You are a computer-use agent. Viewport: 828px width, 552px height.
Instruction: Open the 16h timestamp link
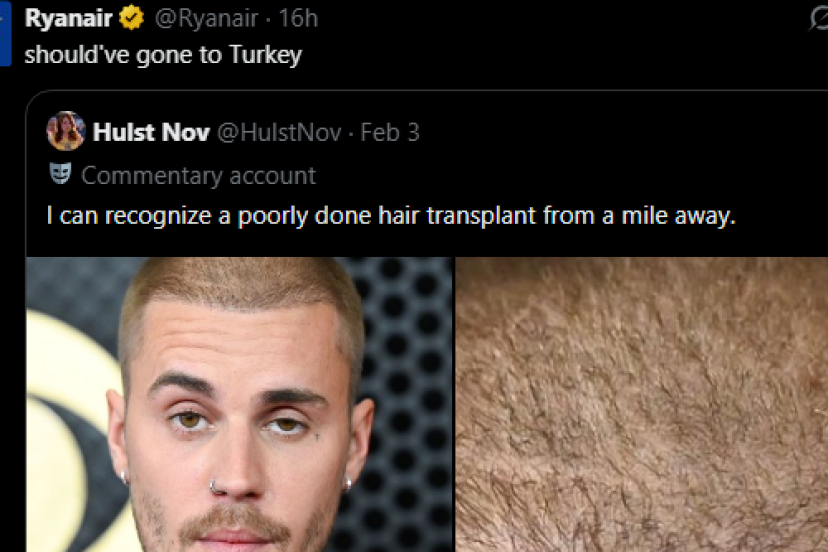(297, 18)
